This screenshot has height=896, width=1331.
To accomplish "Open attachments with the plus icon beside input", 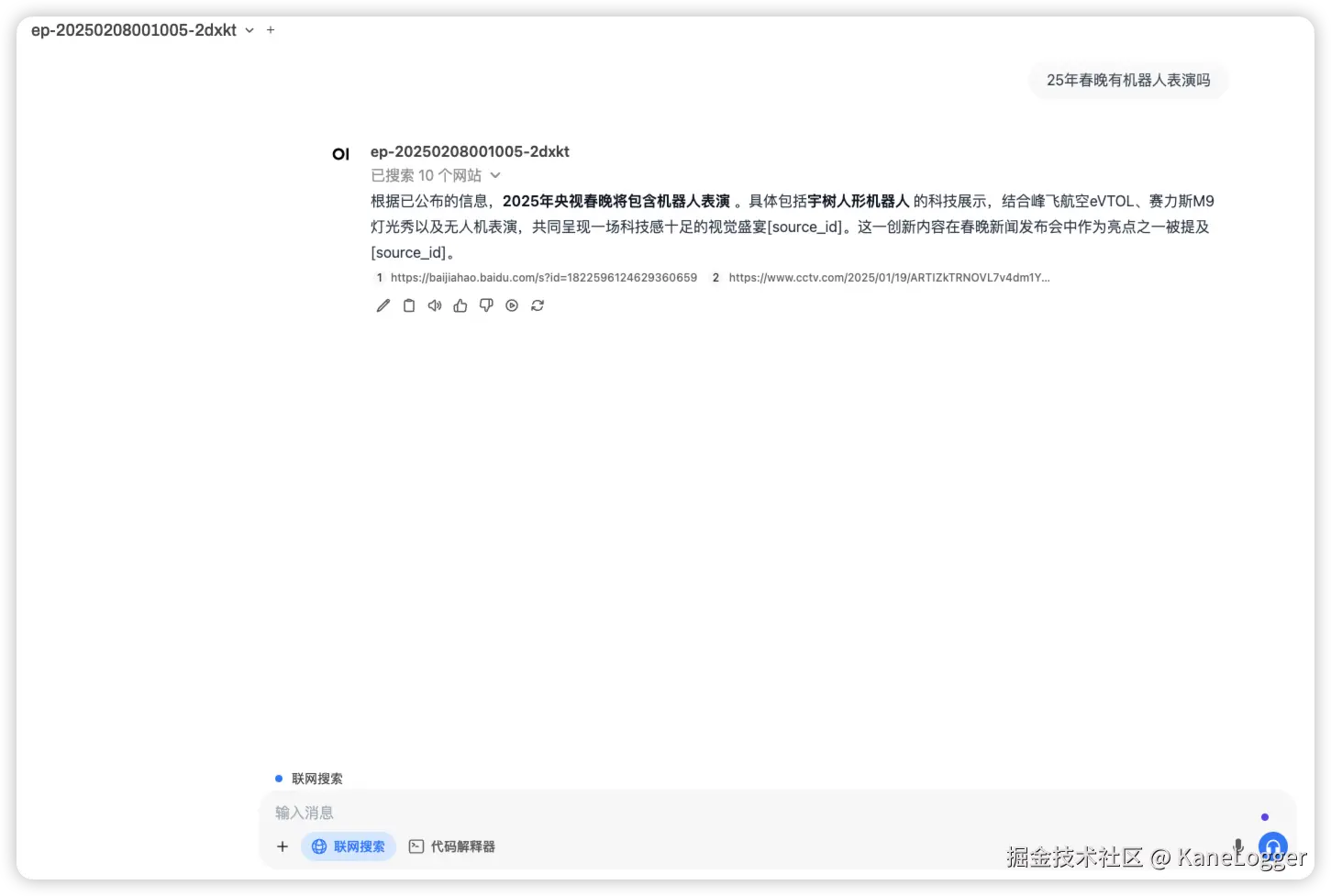I will pos(283,846).
